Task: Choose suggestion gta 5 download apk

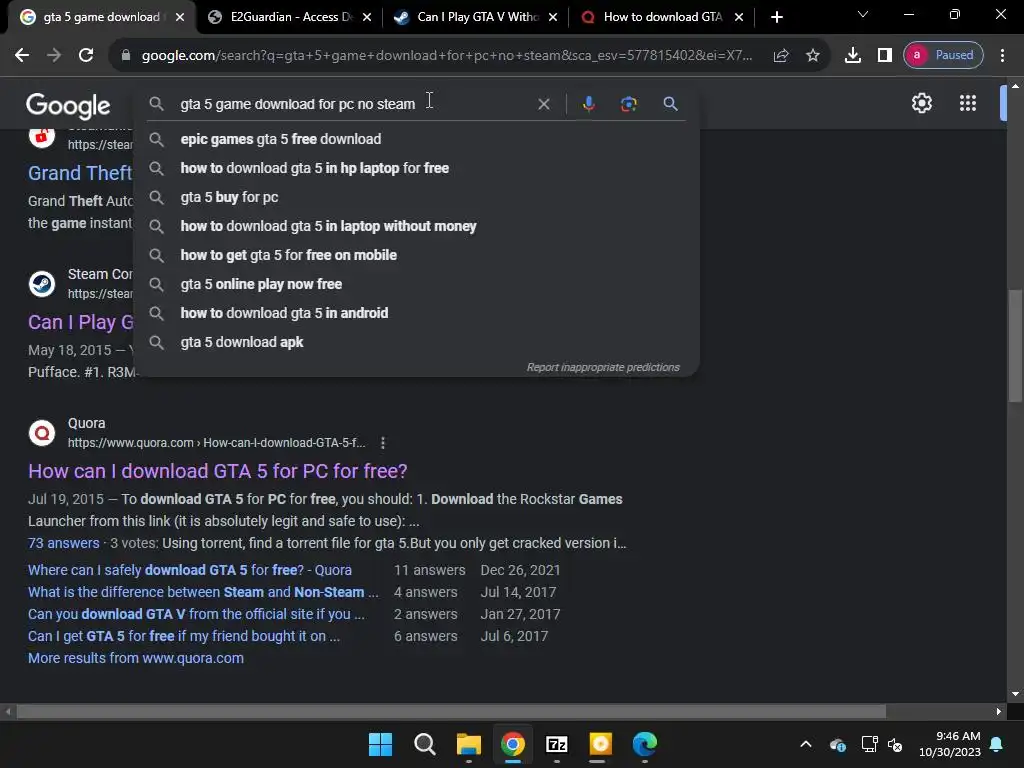Action: coord(416,342)
